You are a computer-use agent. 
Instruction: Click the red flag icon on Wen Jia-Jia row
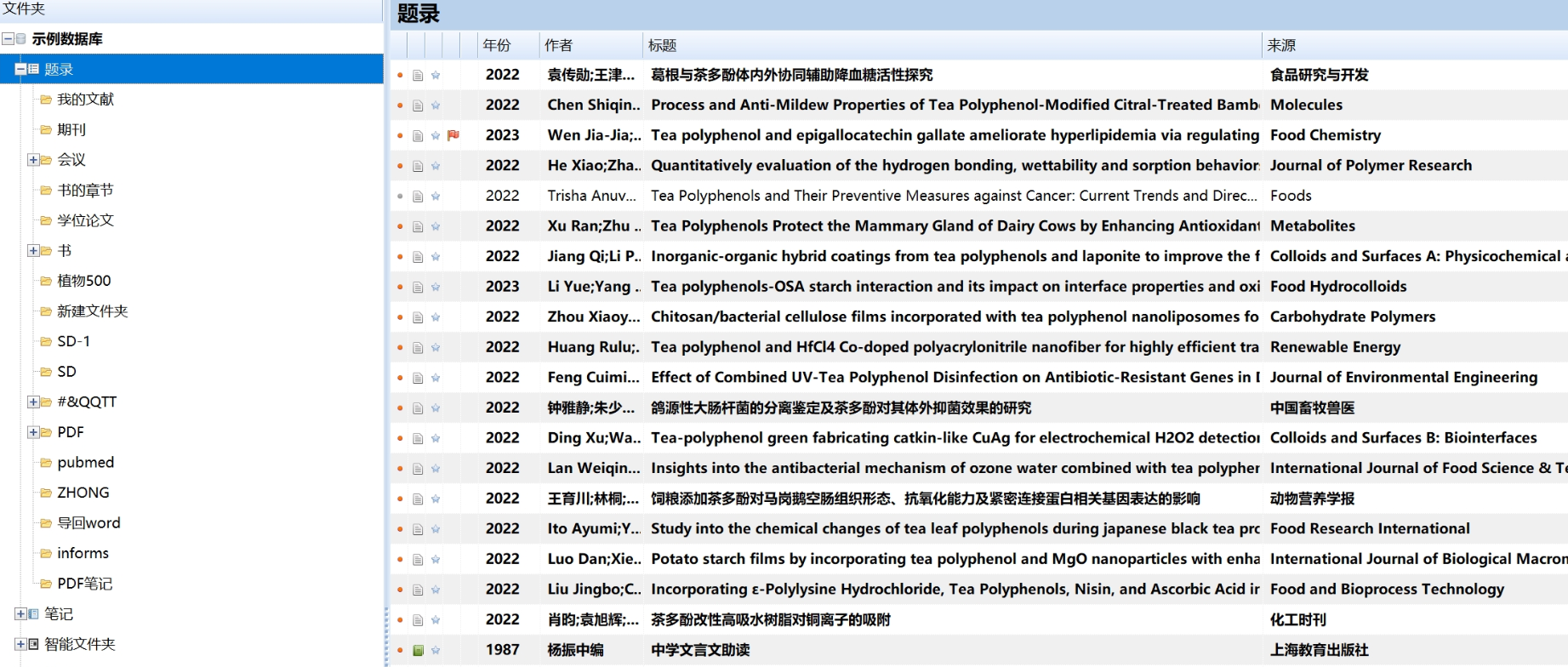point(453,135)
